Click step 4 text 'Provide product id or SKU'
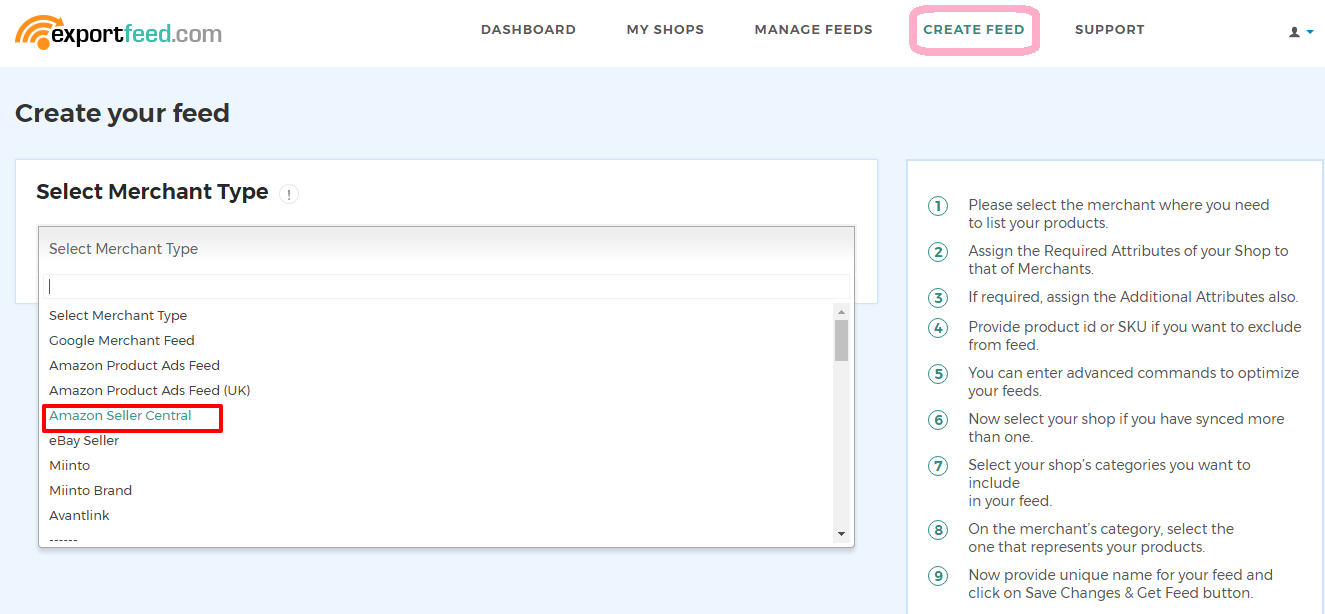Screen dimensions: 1325x614 coord(1135,336)
